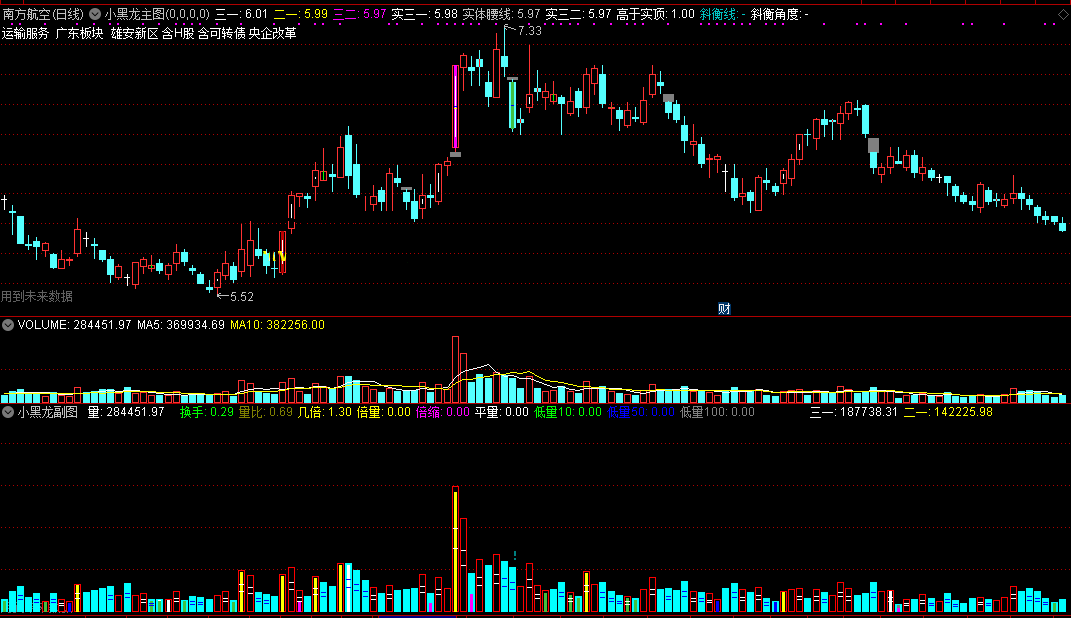Viewport: 1071px width, 618px height.
Task: Select the green-filled candlestick near the peak
Action: click(512, 104)
